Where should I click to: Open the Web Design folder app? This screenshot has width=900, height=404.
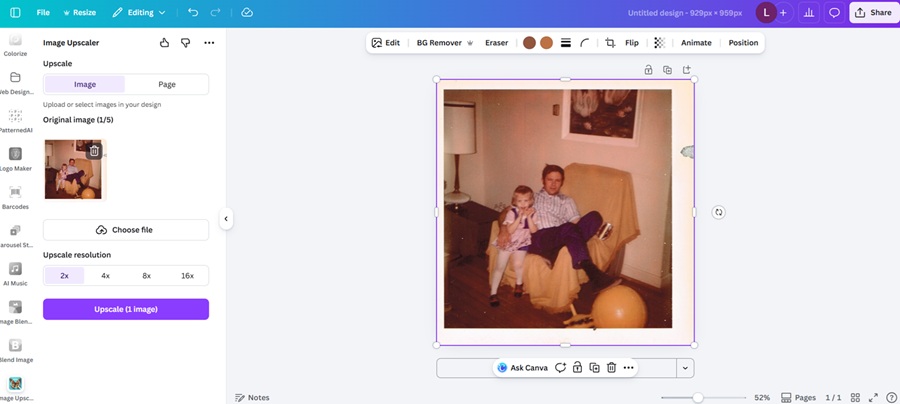pos(15,83)
